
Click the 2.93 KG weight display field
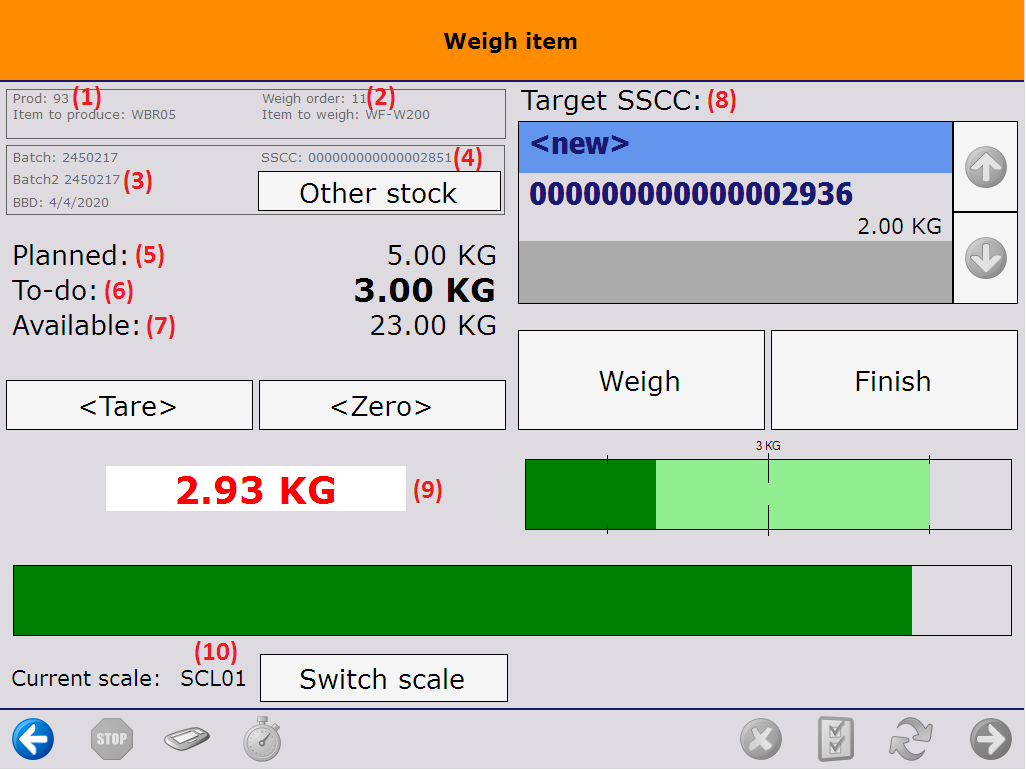click(x=256, y=489)
